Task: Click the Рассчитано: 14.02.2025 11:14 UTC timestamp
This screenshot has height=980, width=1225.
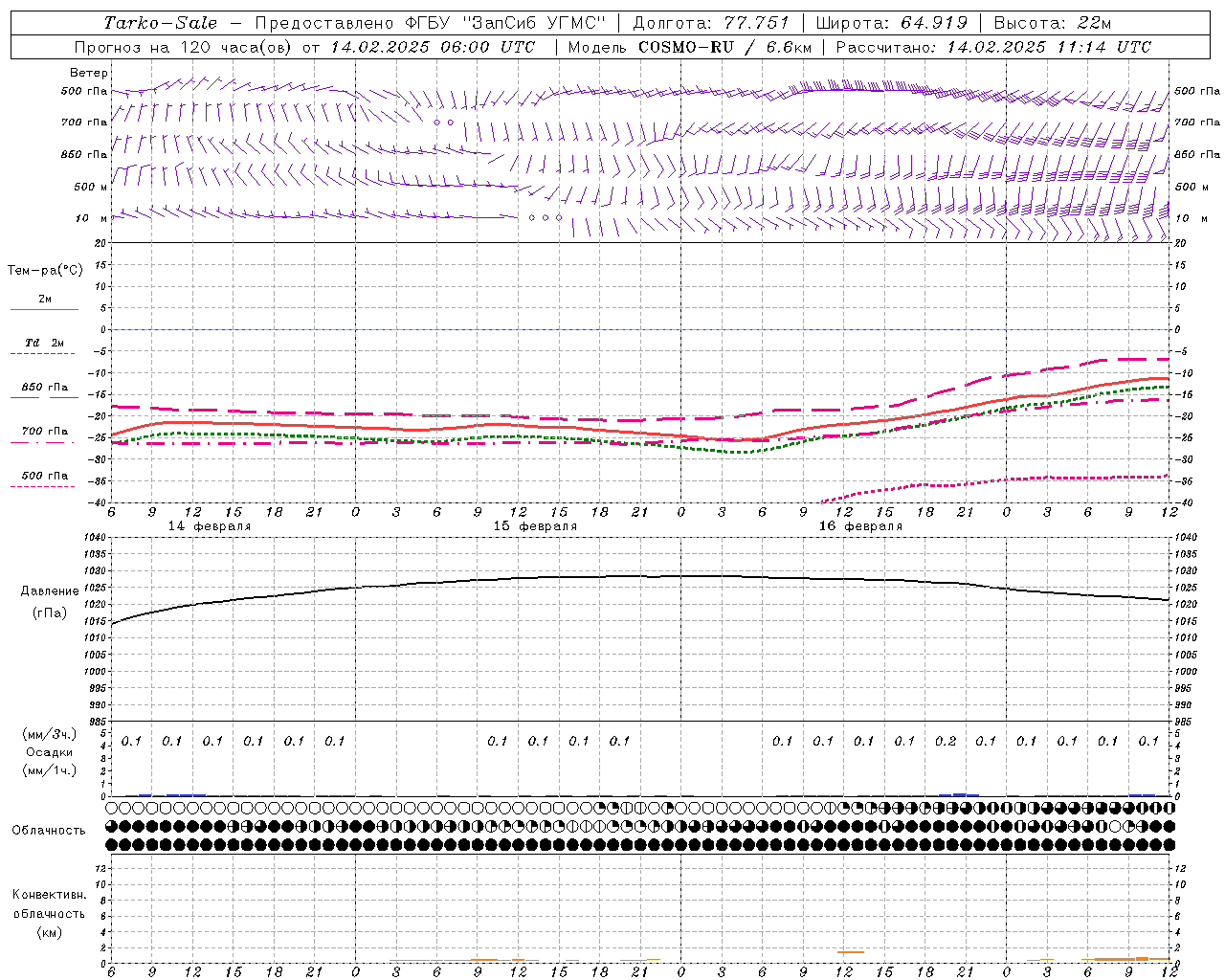Action: pos(993,47)
